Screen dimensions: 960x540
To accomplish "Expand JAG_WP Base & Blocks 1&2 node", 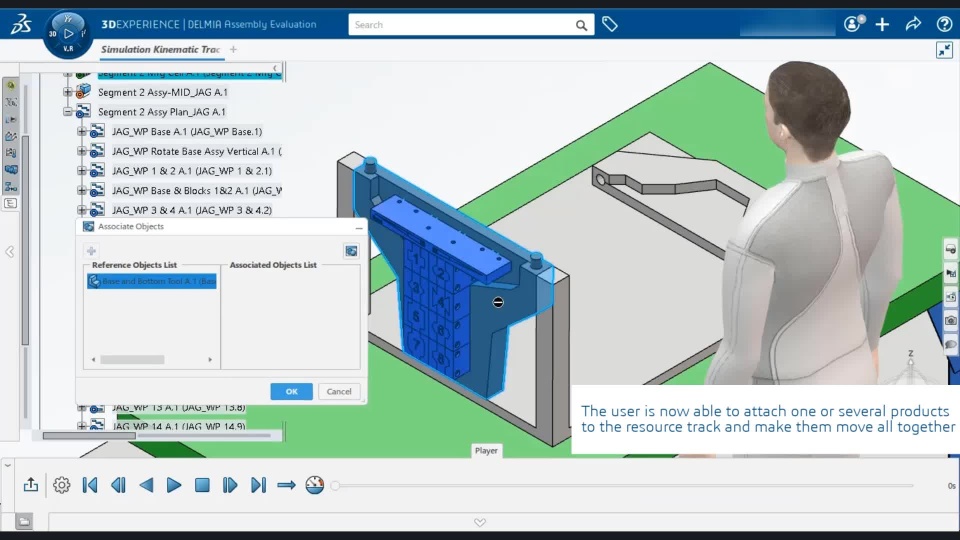I will point(81,190).
